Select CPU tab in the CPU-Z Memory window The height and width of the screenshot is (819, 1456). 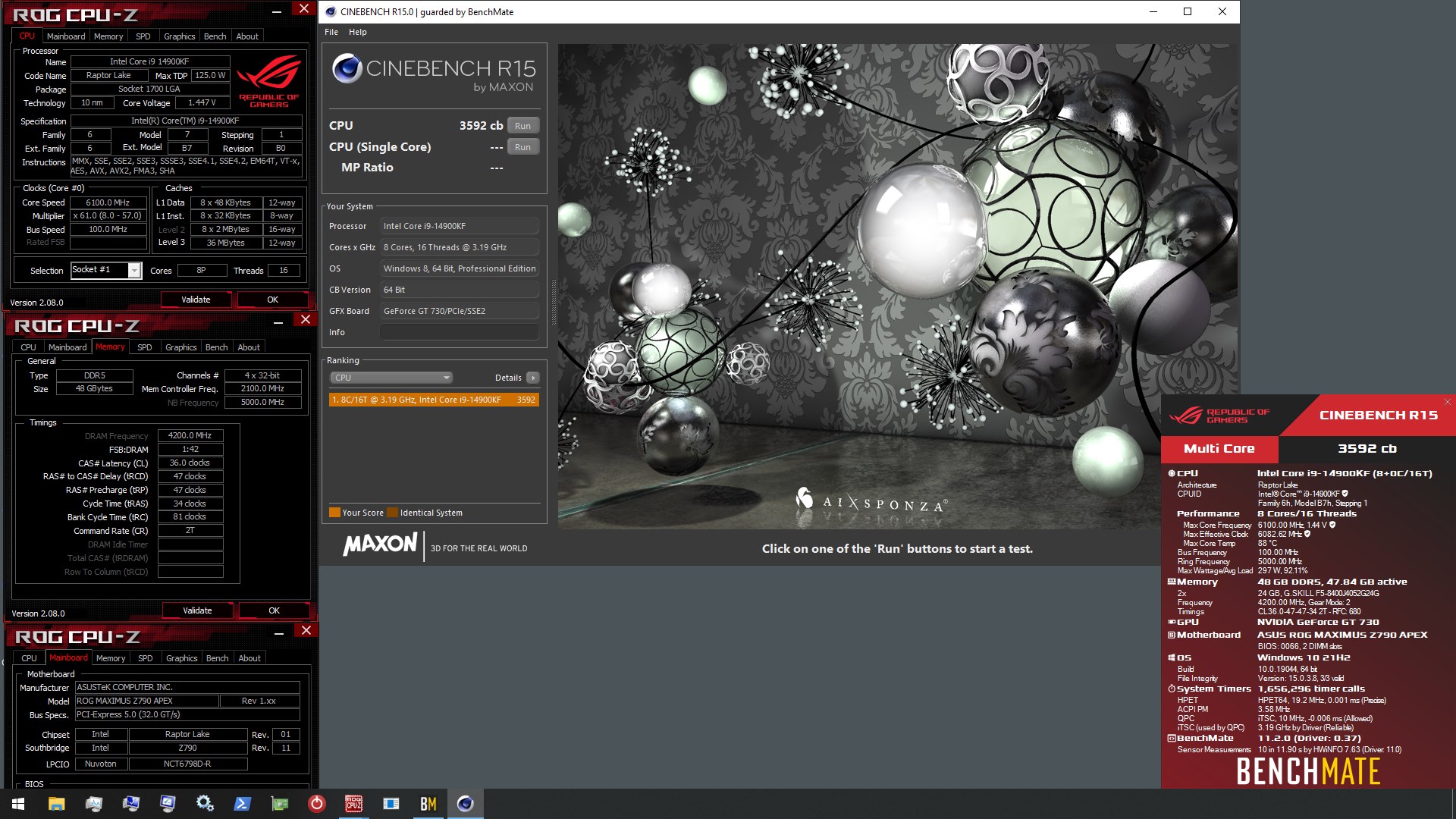click(x=29, y=347)
